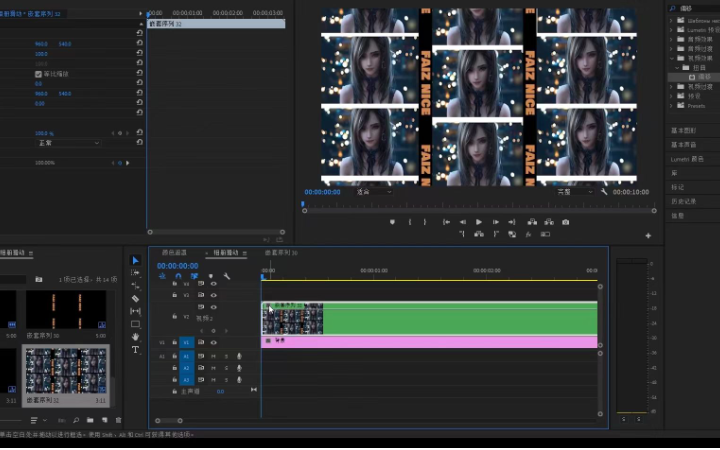Delete with project panel trash icon
Image resolution: width=720 pixels, height=450 pixels.
click(x=118, y=420)
